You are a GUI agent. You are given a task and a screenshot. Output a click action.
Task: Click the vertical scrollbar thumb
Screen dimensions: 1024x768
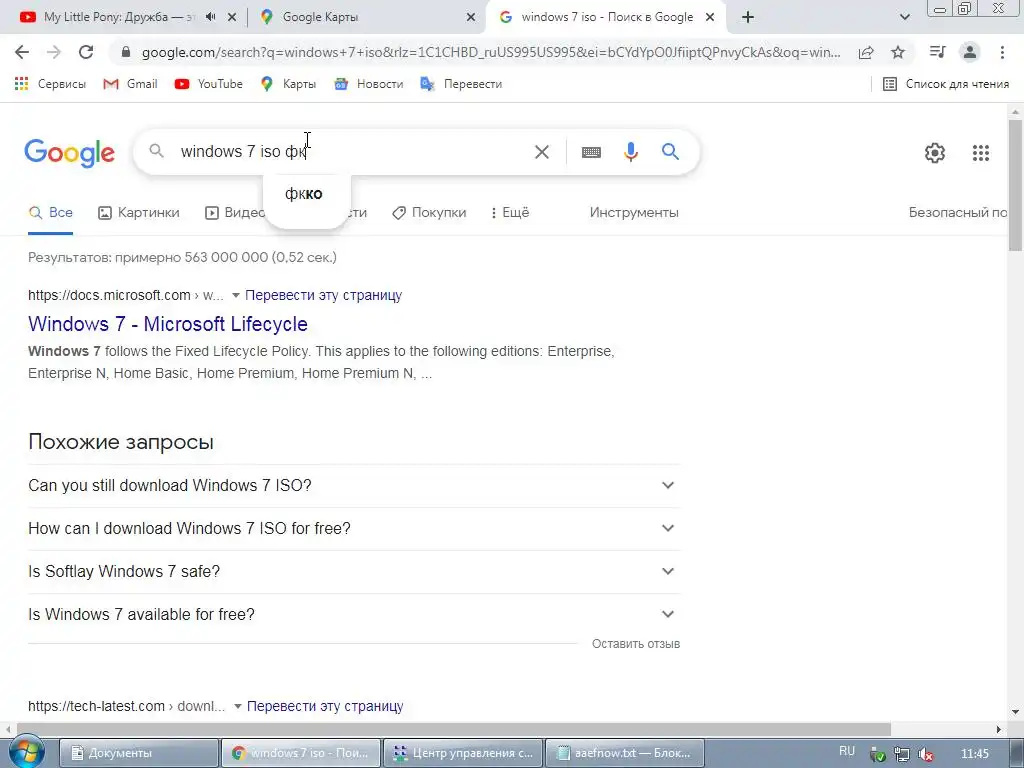tap(1015, 185)
